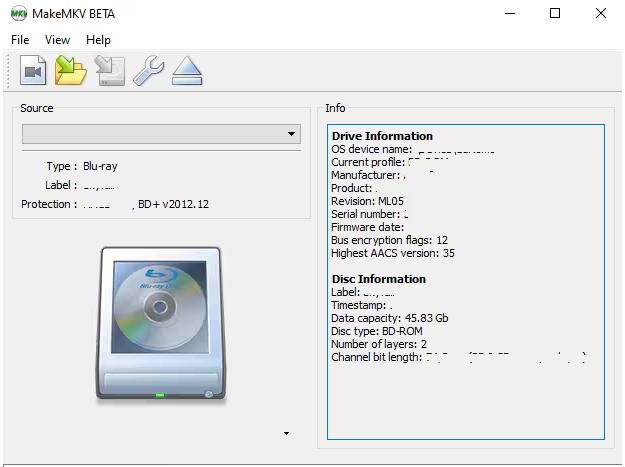Click the BD+ v2012.12 protection text

(173, 204)
